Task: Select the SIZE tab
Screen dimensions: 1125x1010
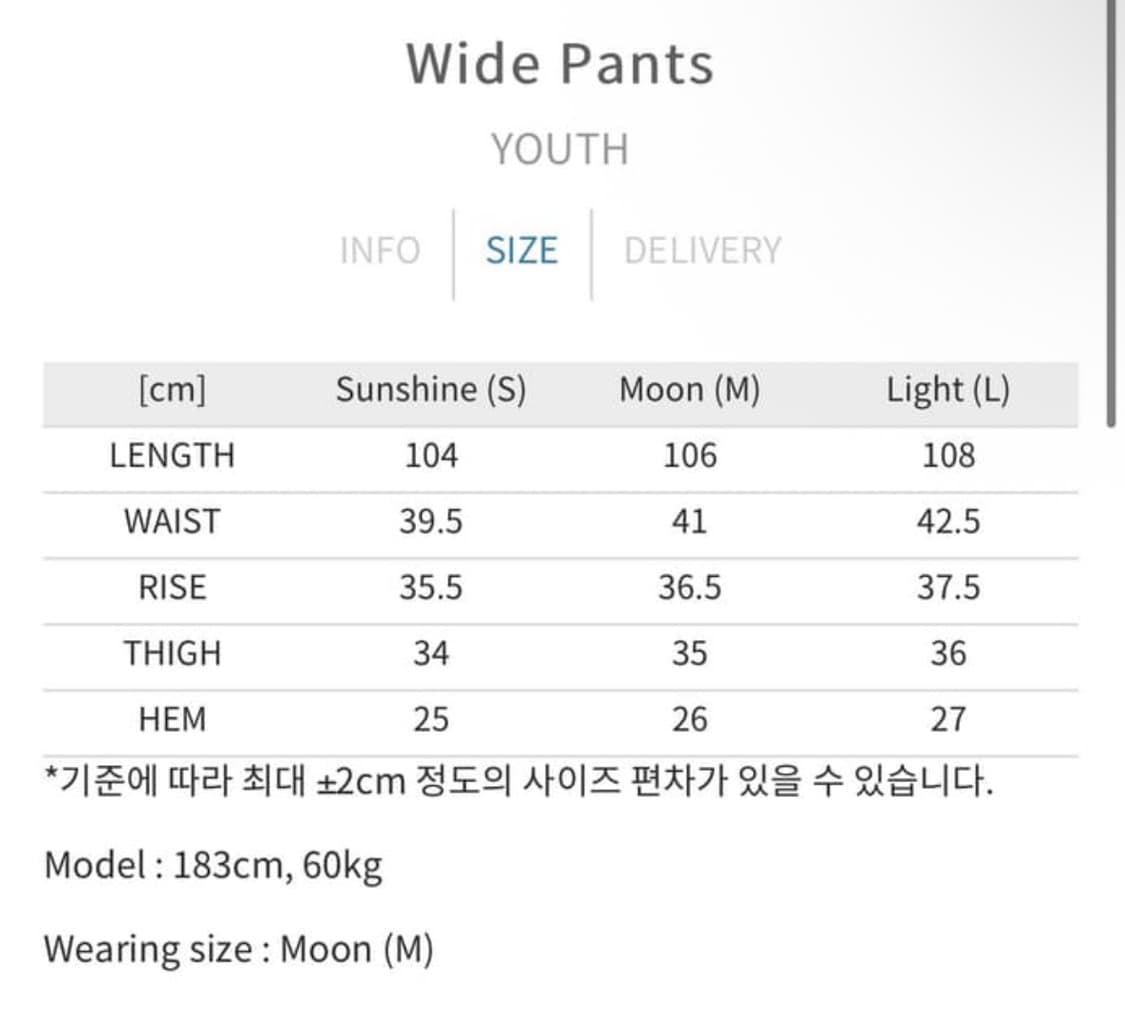Action: (x=521, y=250)
